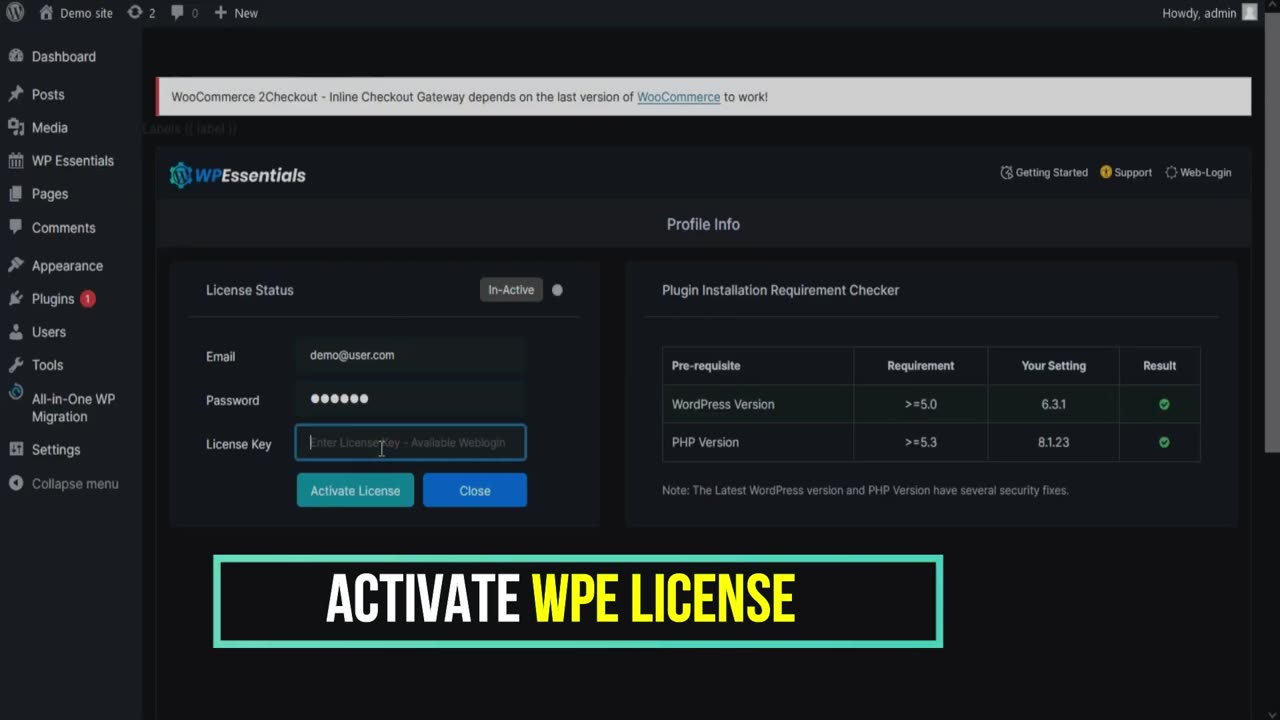Click the '>=5.0' requirement cell
The height and width of the screenshot is (720, 1280).
[921, 404]
